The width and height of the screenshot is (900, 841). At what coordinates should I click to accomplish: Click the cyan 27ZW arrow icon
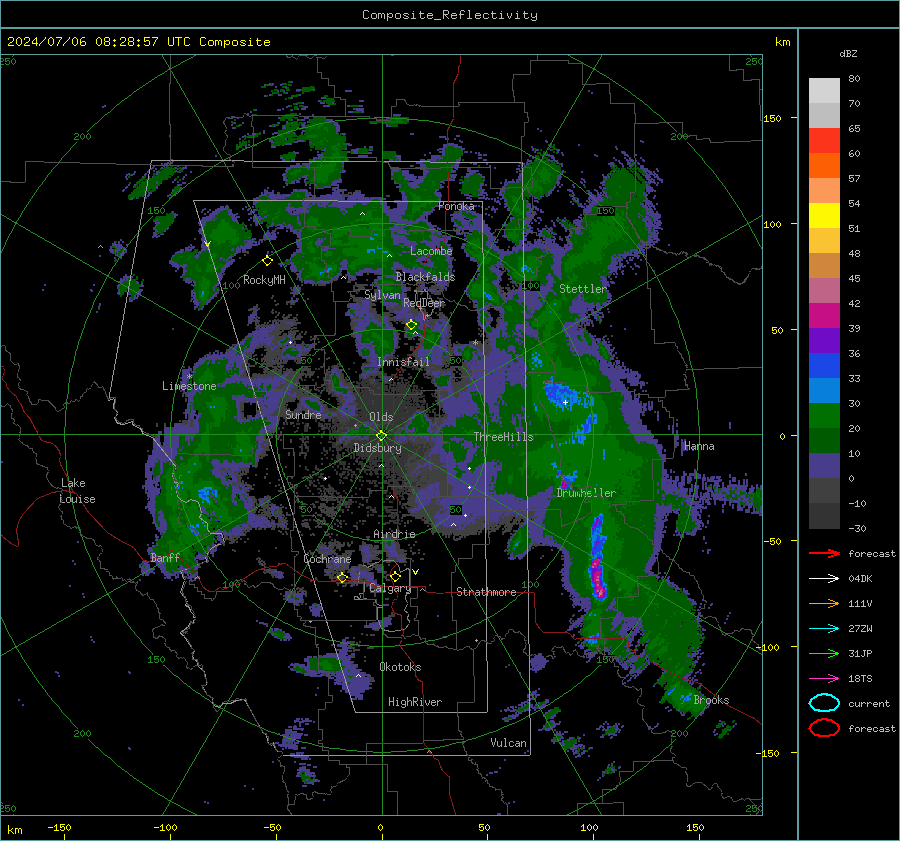click(x=824, y=629)
